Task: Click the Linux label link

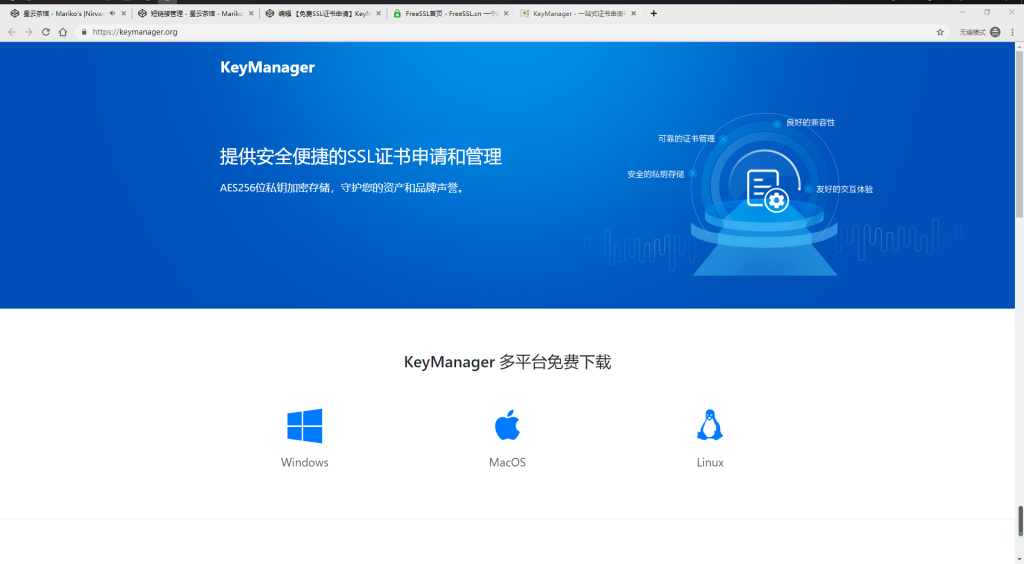Action: pyautogui.click(x=710, y=462)
